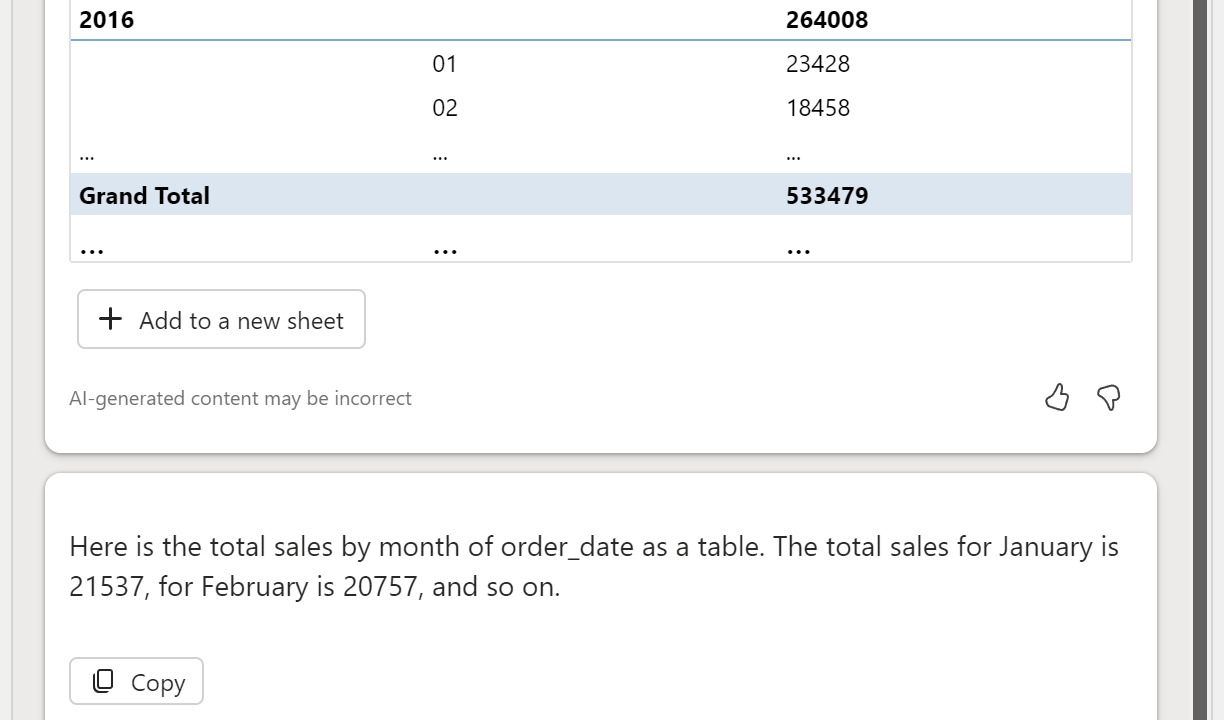Select the month 02 cell
The height and width of the screenshot is (720, 1224).
(445, 108)
